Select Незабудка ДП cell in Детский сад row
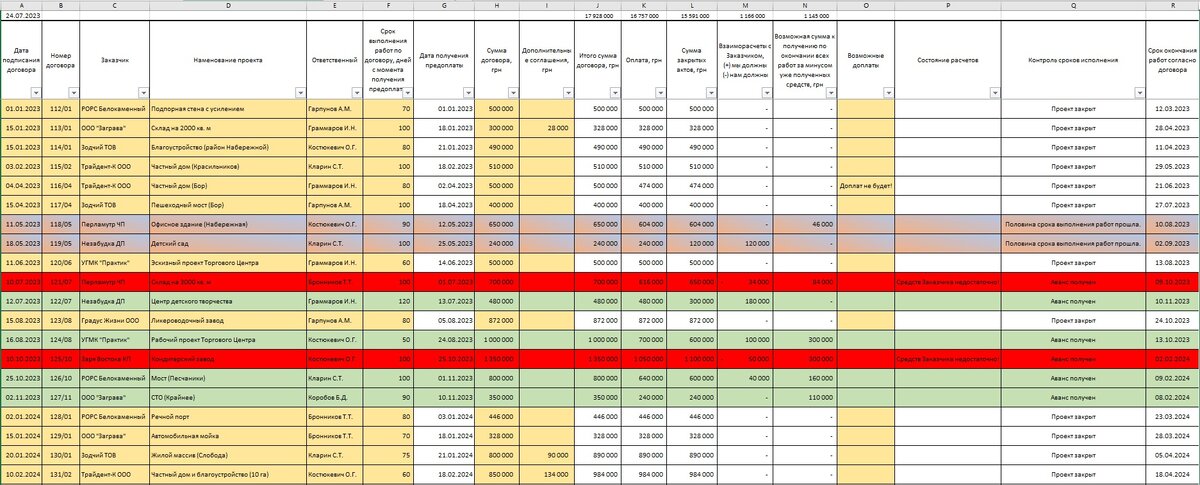 pos(116,243)
